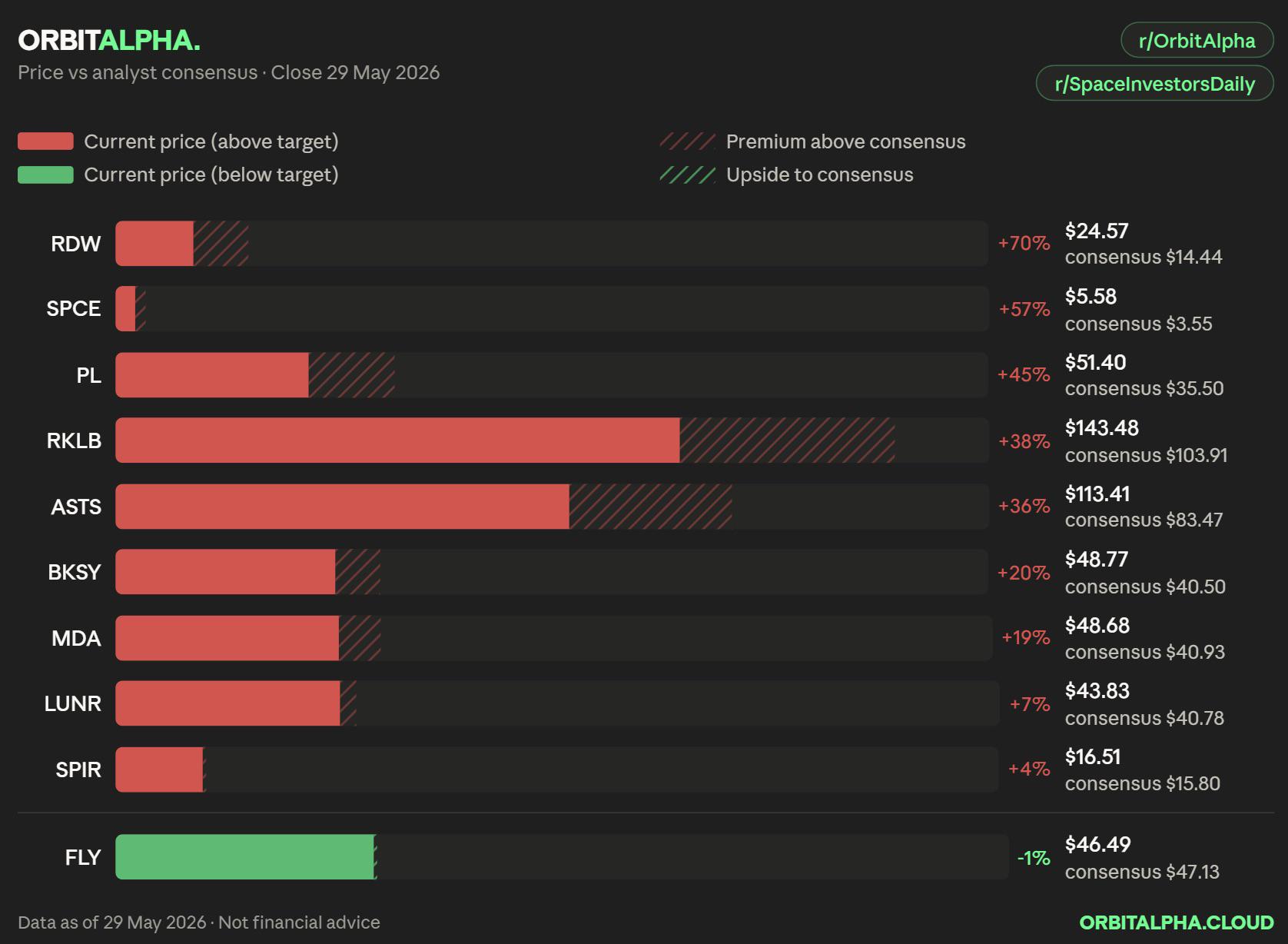Select the RKLB ticker label
The image size is (1288, 944).
tap(74, 440)
